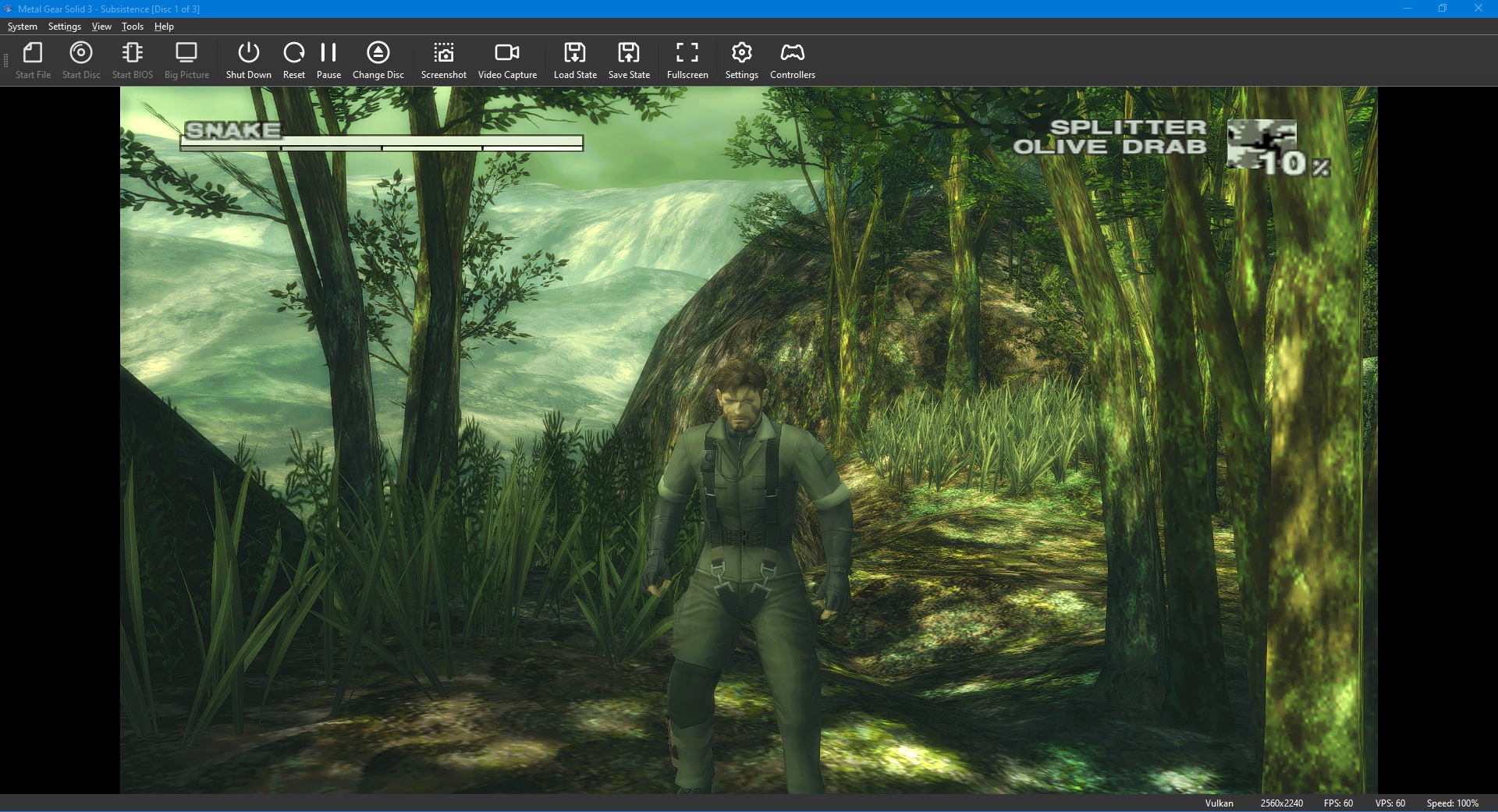Open the Load State toolbar button
1498x812 pixels.
click(575, 53)
